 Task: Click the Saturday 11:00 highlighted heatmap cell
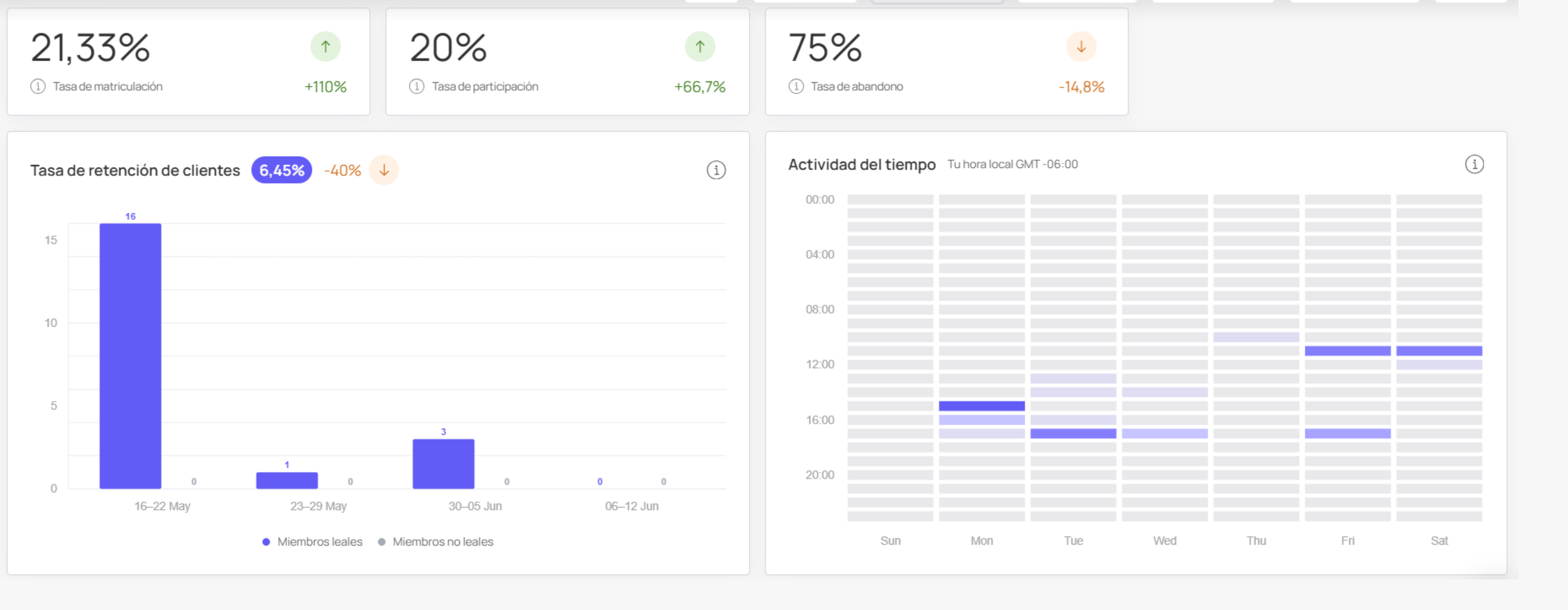(x=1438, y=351)
